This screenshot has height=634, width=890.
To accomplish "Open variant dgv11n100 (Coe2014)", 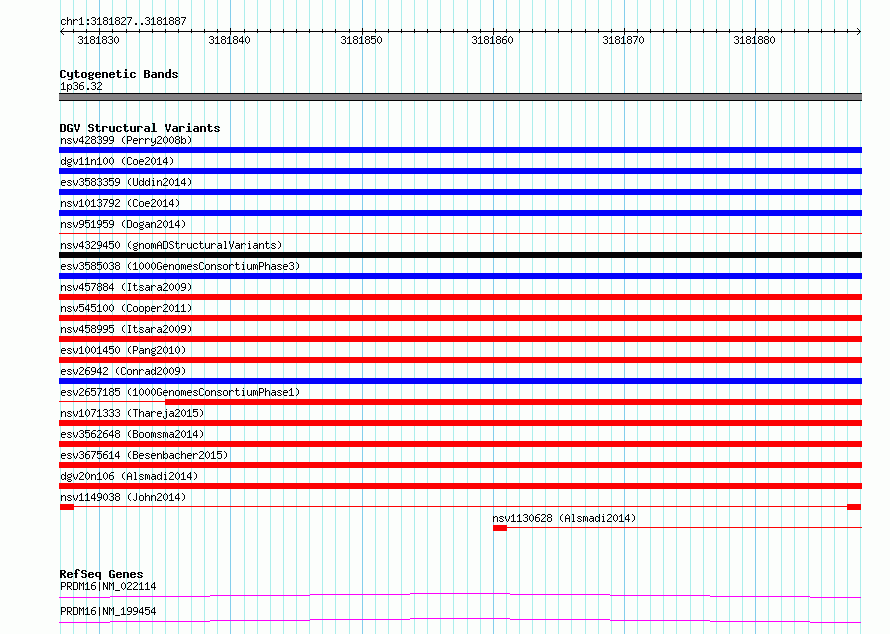I will tap(117, 161).
